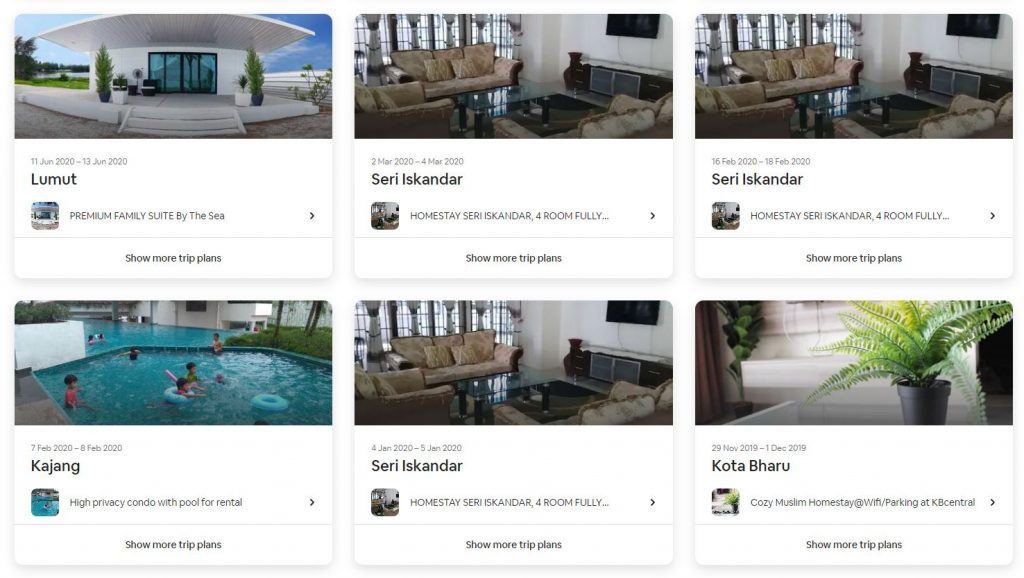Screen dimensions: 1024x578
Task: Click the Kajang pool condo small thumbnail icon
Action: (x=45, y=502)
